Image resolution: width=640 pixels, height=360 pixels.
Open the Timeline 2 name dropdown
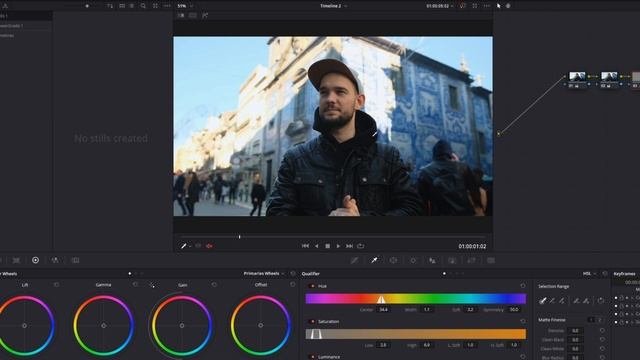click(333, 6)
